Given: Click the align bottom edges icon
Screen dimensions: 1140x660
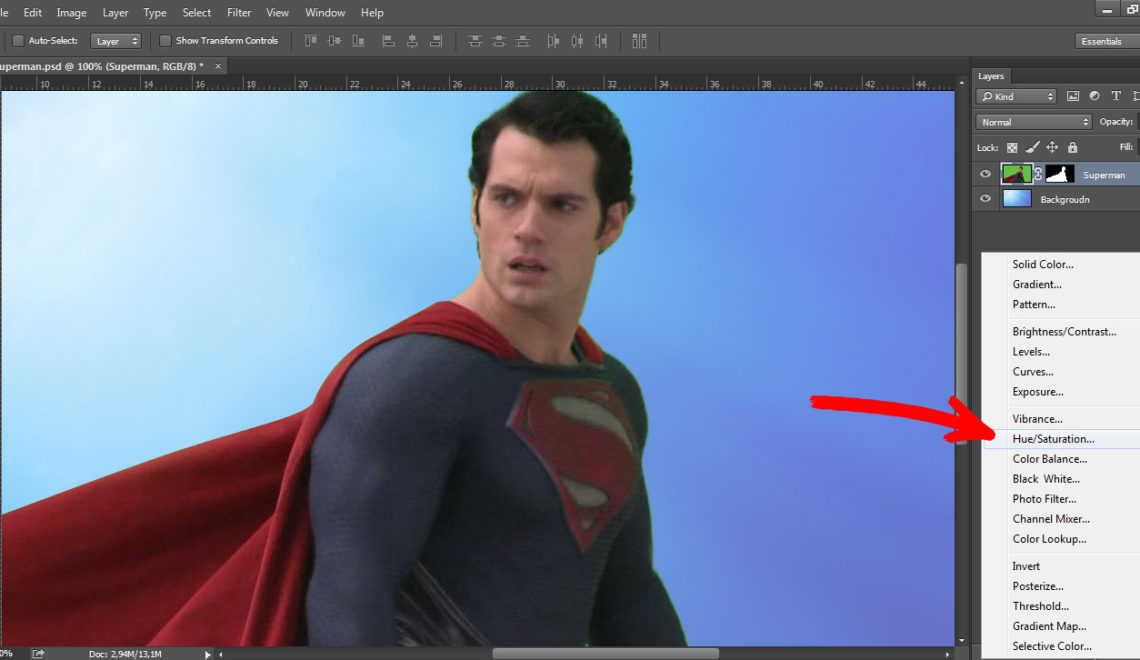Looking at the screenshot, I should pos(358,41).
